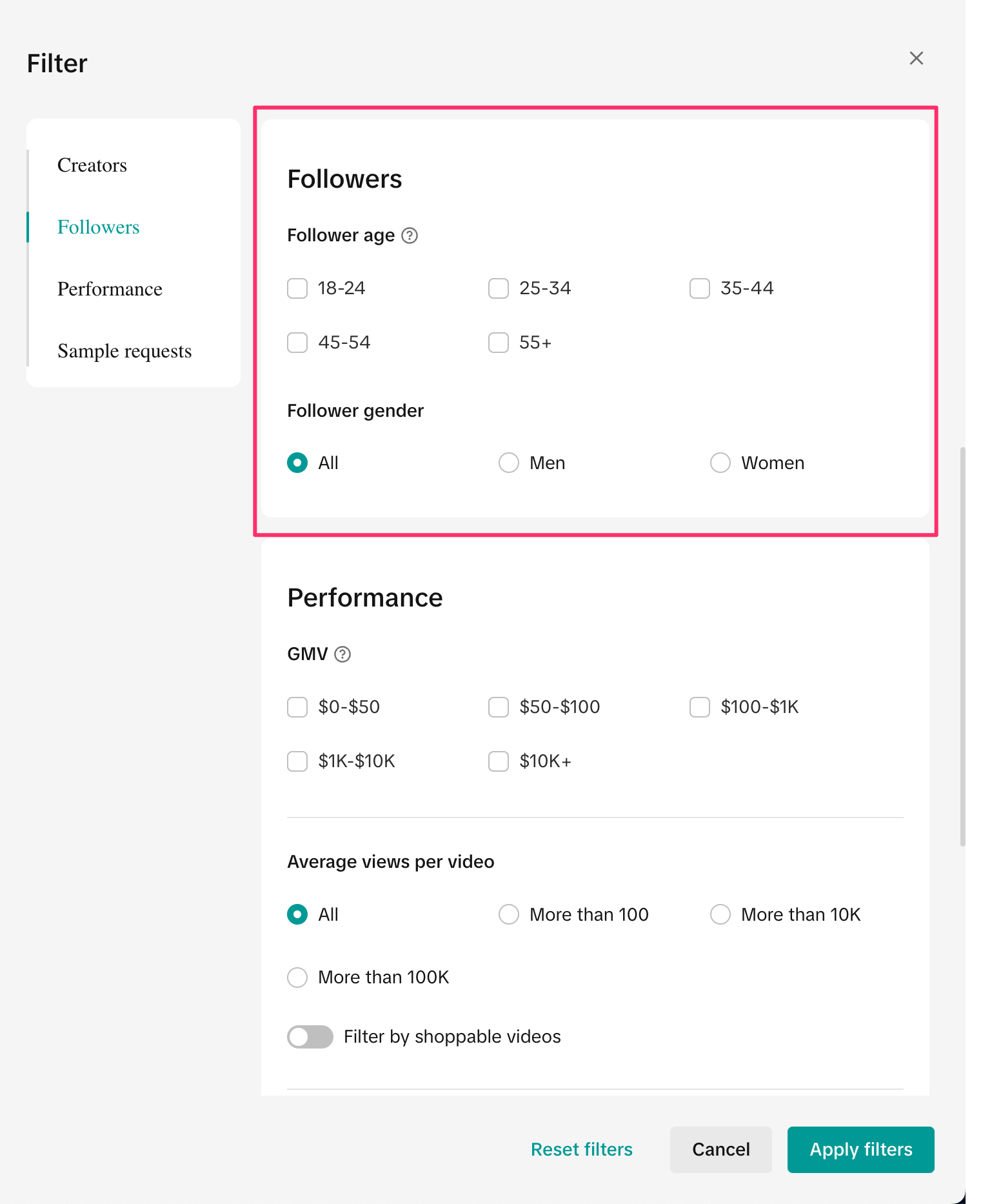Cancel the filter changes
This screenshot has width=992, height=1204.
720,1149
